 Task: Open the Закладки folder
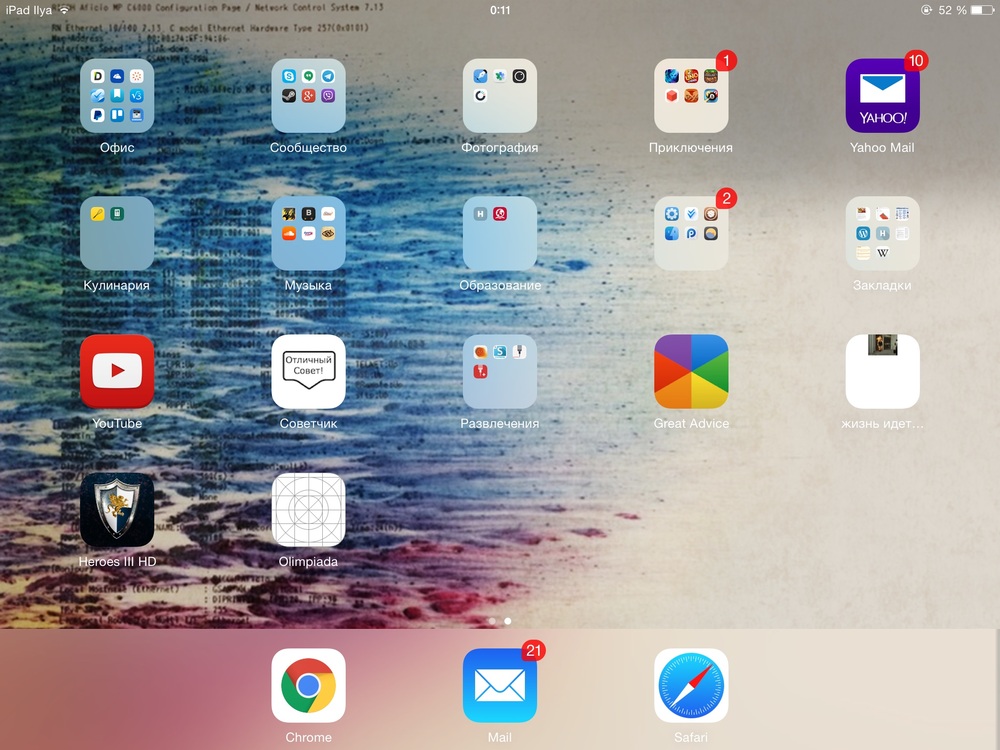click(x=882, y=234)
